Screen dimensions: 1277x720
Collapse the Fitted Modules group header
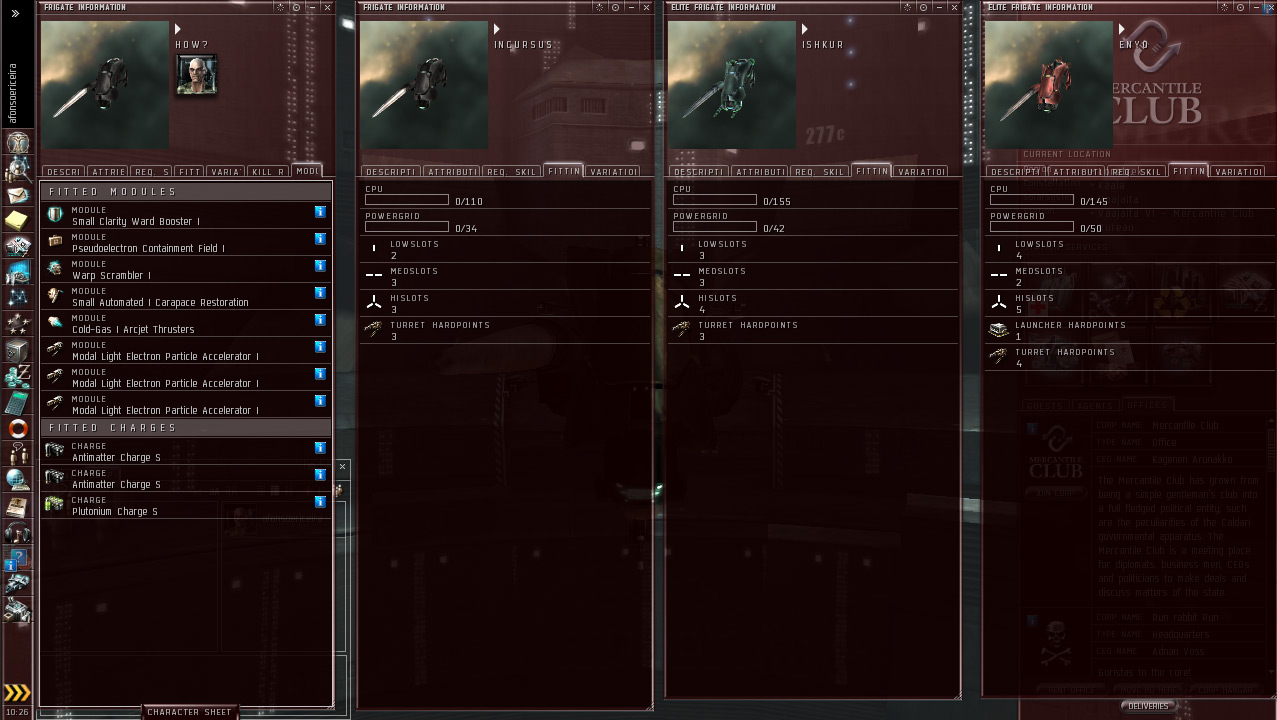click(186, 191)
